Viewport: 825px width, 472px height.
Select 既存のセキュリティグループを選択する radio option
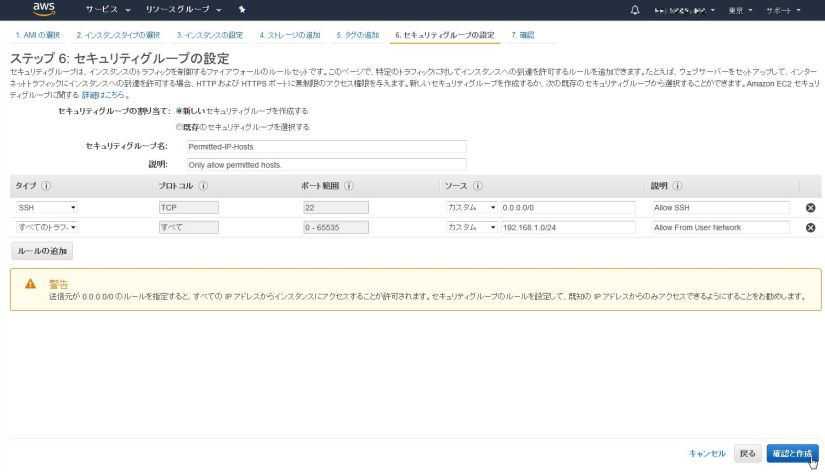tap(180, 127)
